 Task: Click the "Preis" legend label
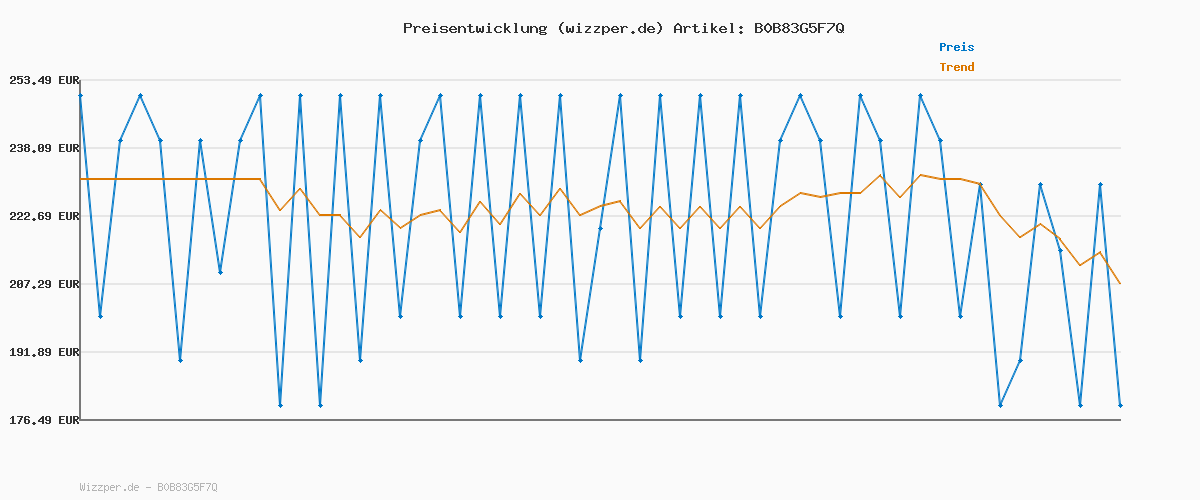coord(956,47)
